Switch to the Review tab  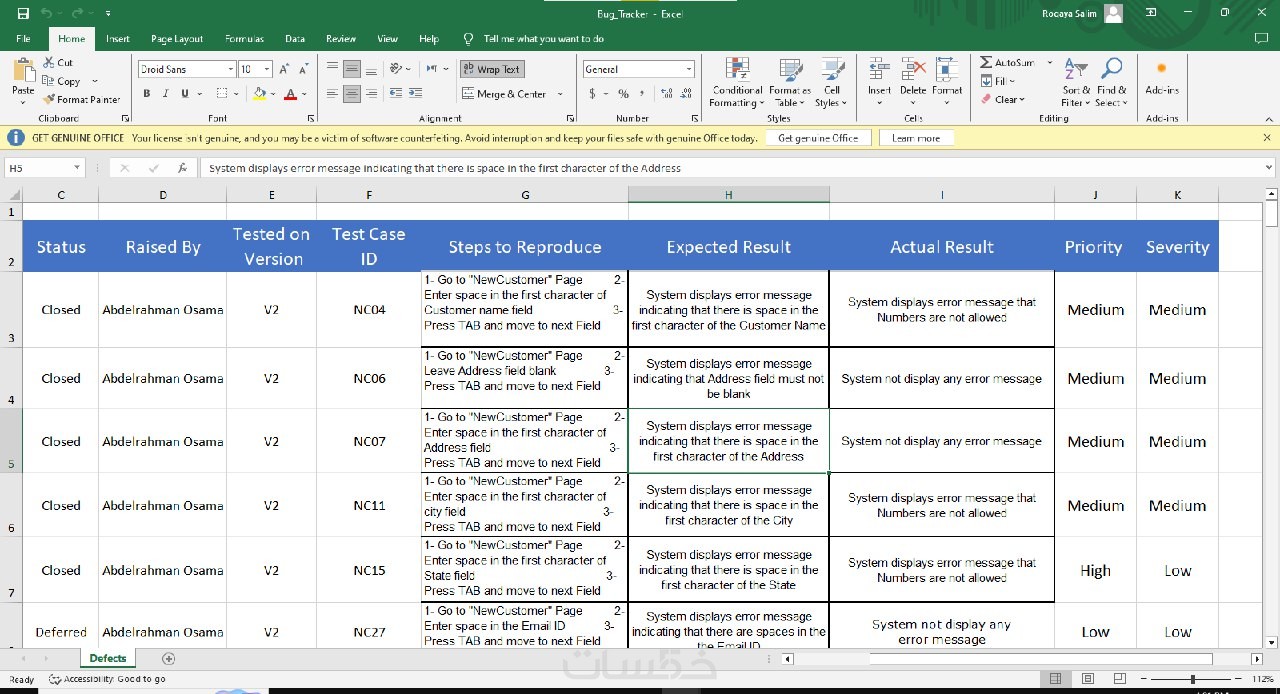click(341, 39)
